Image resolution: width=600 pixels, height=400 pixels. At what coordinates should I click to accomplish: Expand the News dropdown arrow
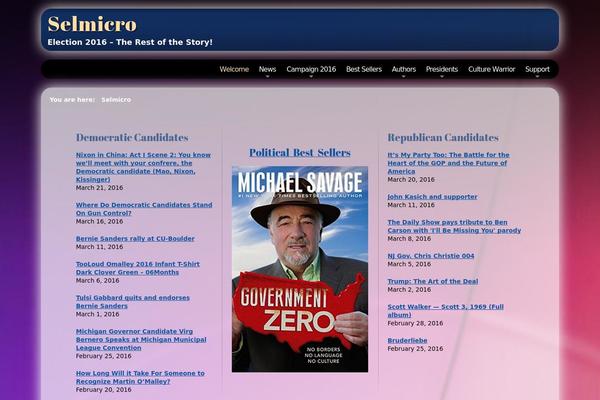pos(267,76)
